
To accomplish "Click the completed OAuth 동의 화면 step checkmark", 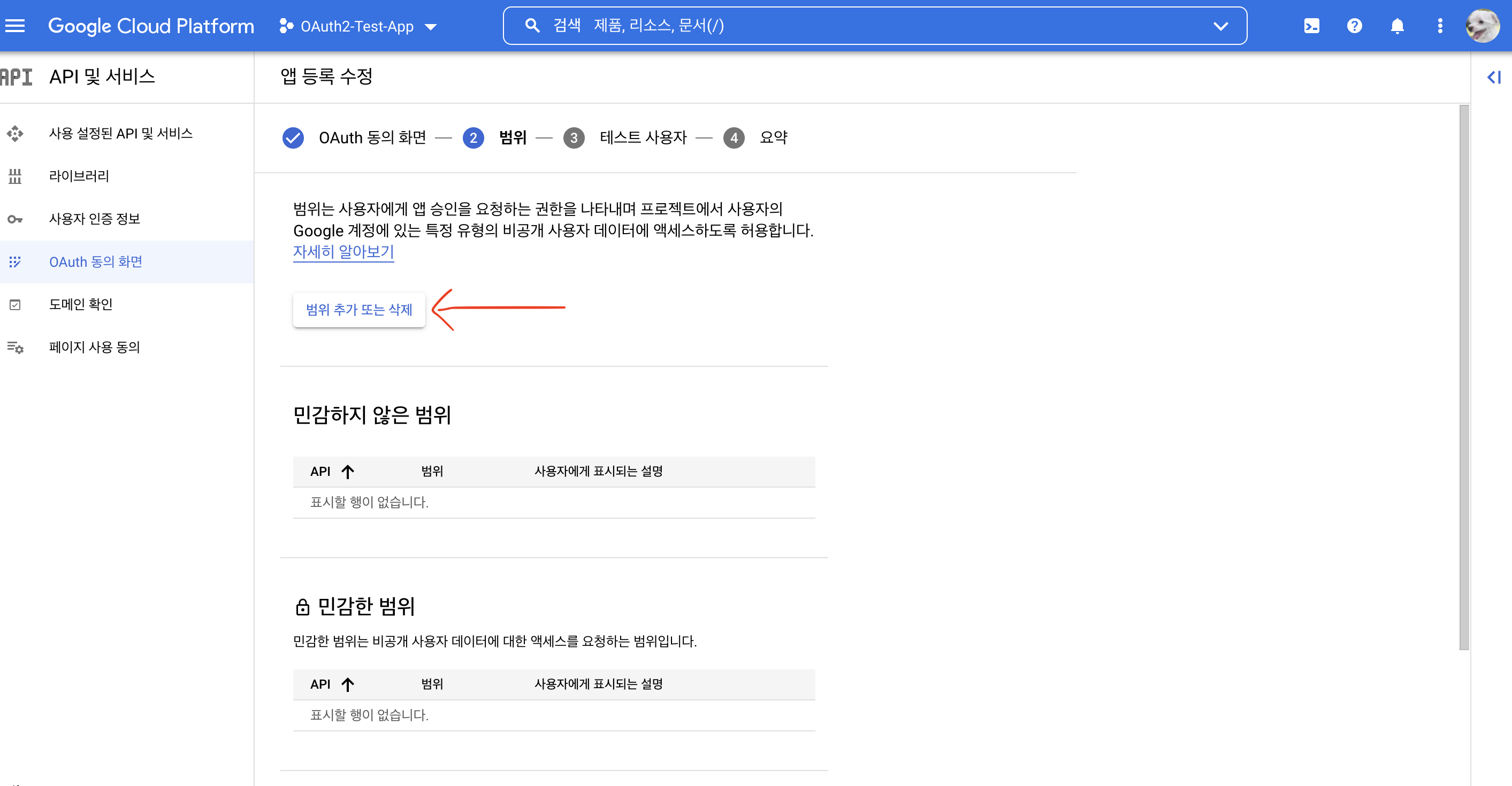I will click(293, 138).
